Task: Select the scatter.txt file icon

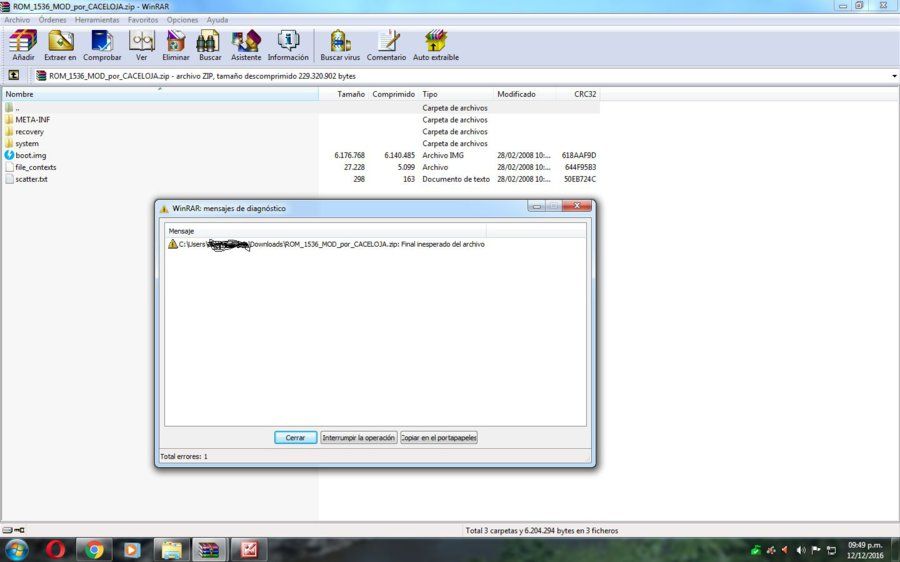Action: click(x=9, y=179)
